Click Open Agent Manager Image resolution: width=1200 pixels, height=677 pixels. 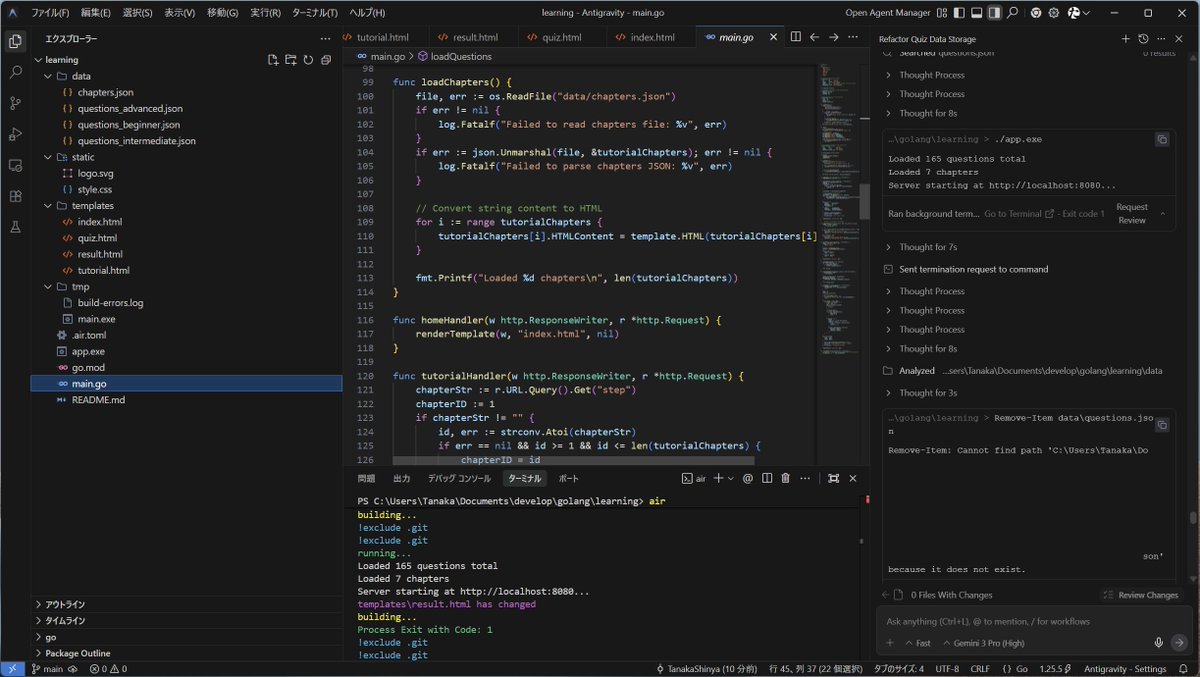point(888,13)
